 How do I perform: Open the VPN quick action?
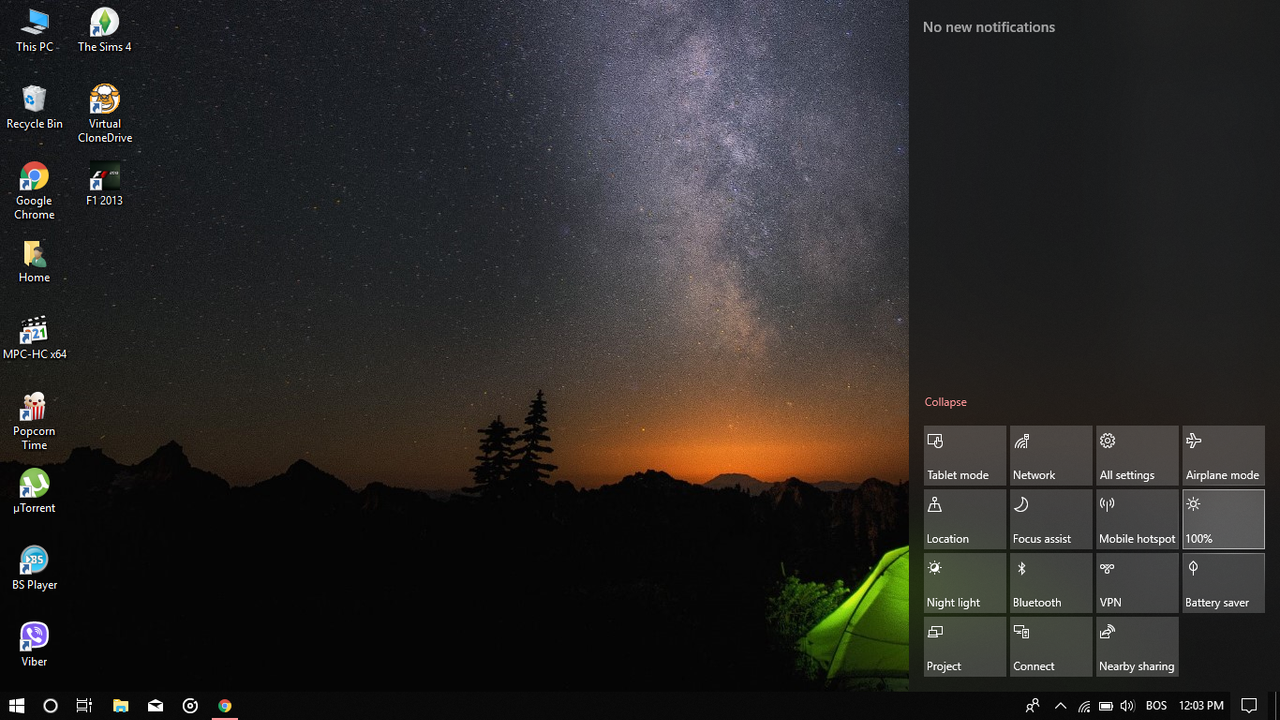coord(1137,583)
